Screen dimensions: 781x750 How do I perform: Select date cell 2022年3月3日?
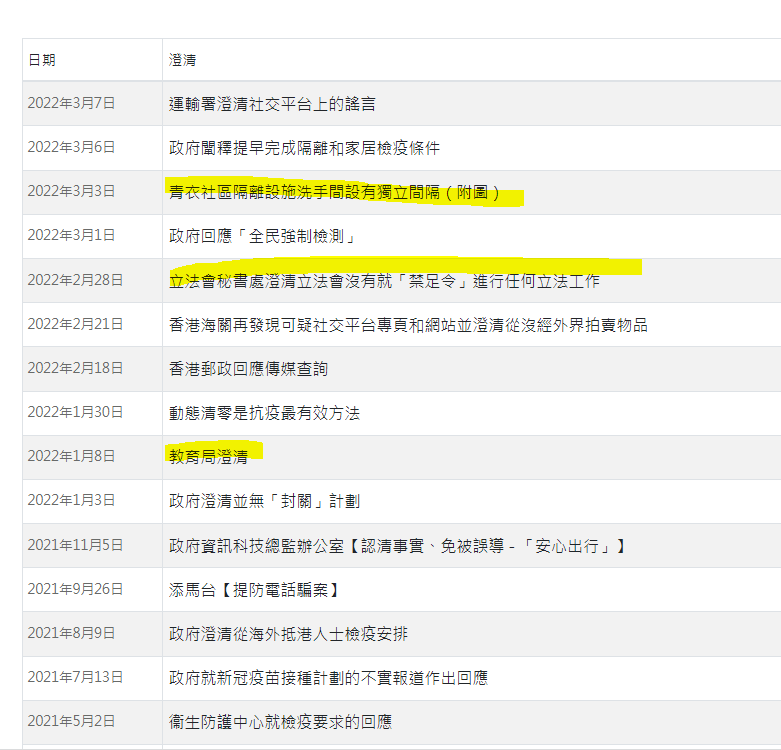point(92,191)
